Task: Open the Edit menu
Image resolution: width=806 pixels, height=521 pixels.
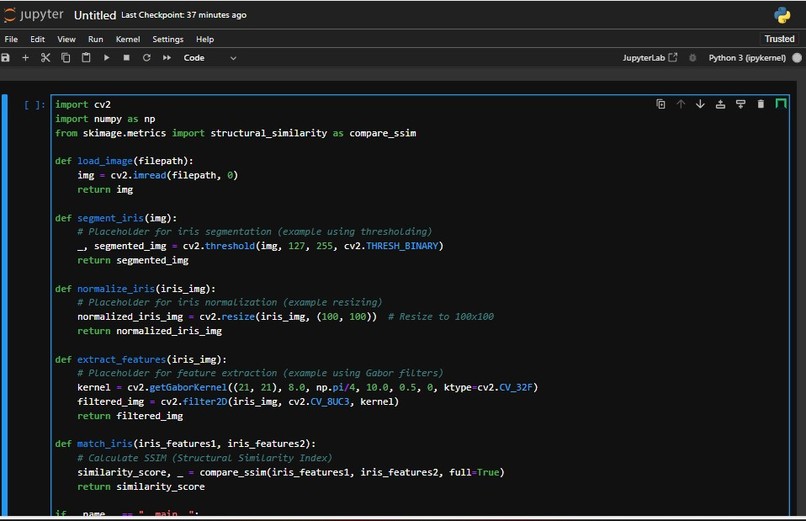Action: pos(37,40)
